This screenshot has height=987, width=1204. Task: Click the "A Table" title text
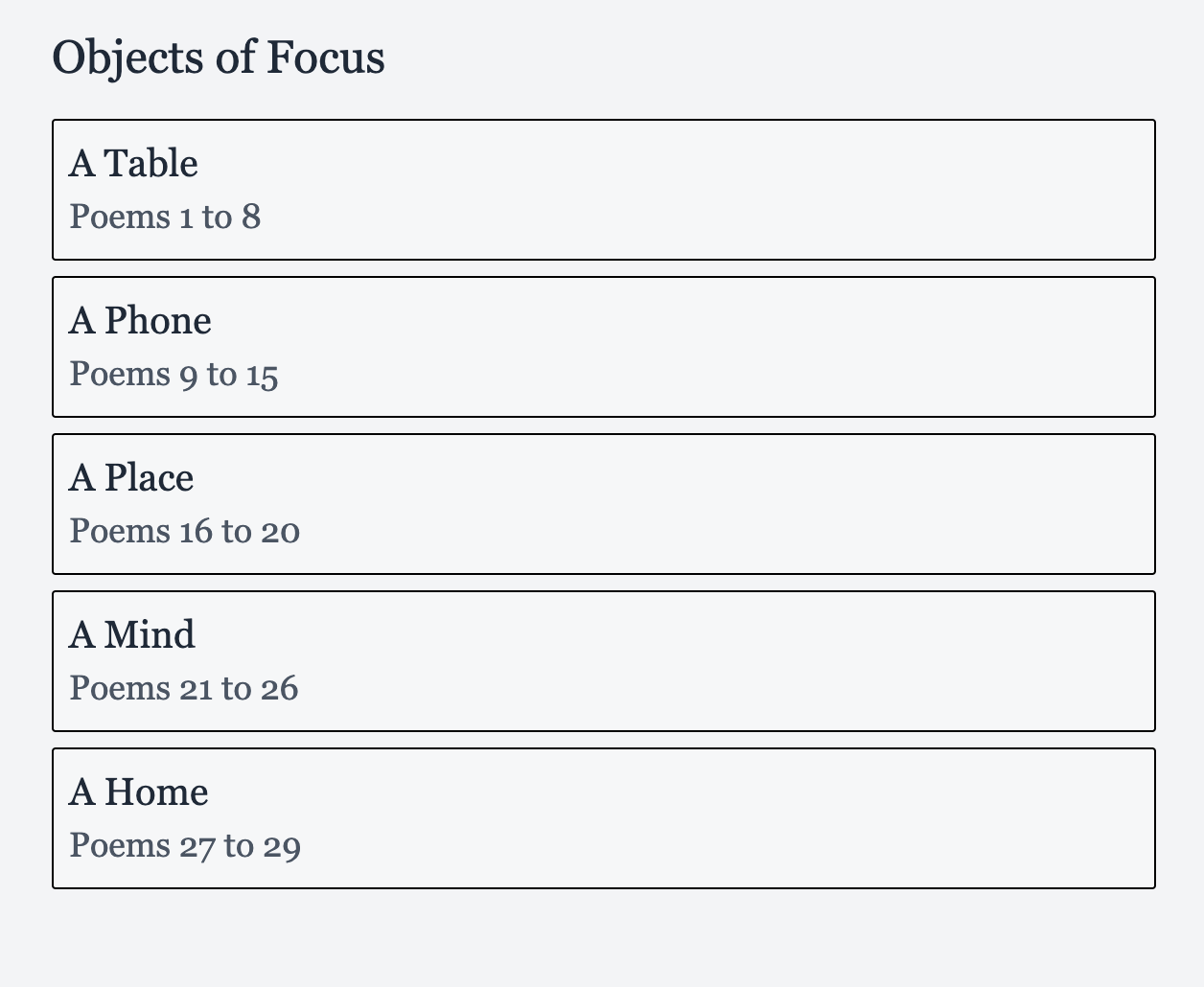tap(133, 164)
